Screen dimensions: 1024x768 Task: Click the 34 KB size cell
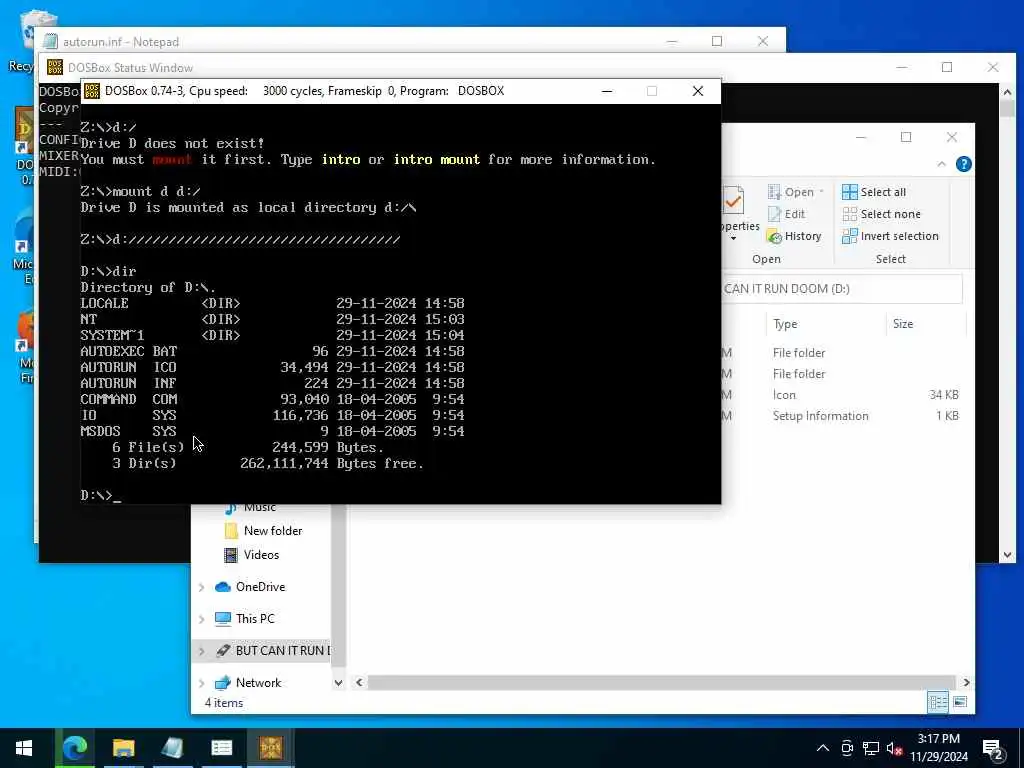pos(944,394)
